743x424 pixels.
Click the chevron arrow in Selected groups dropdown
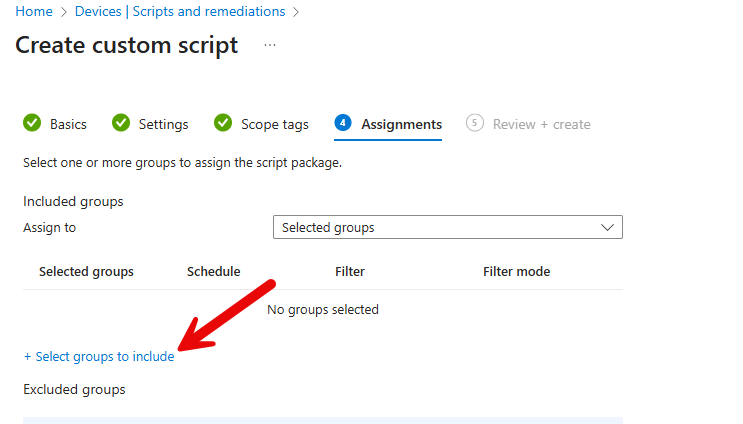pyautogui.click(x=607, y=227)
